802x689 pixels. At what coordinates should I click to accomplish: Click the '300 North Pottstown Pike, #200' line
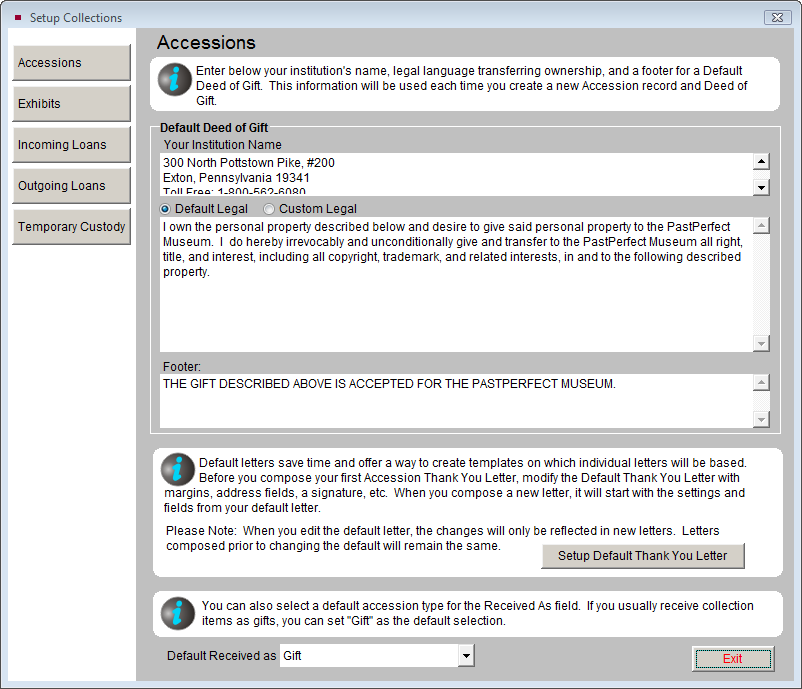249,163
